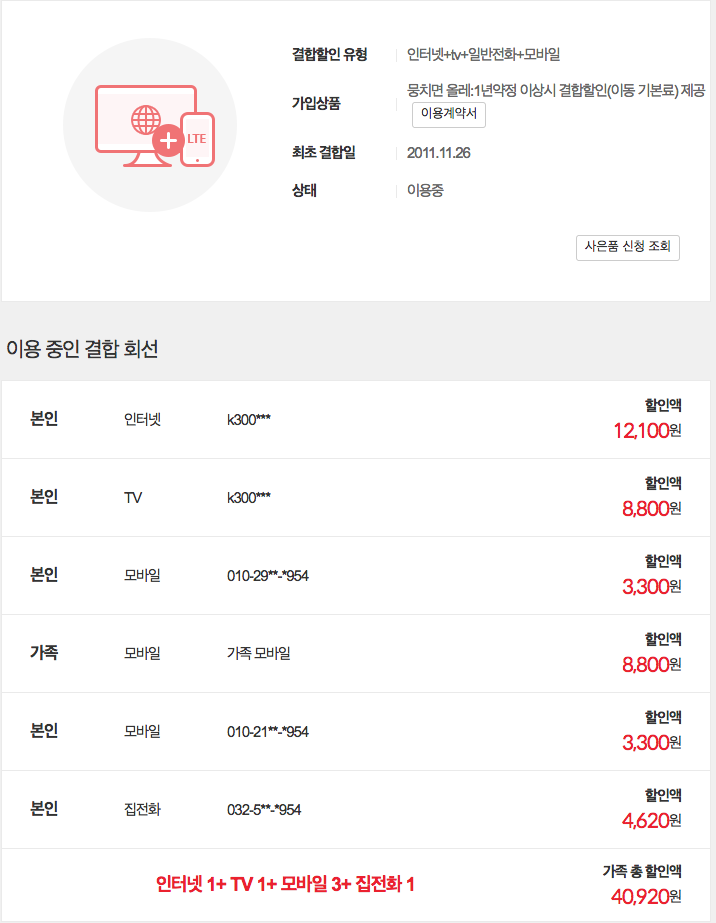Click the 4,620원 home phone discount amount
Screen dimensions: 716x923
[651, 821]
